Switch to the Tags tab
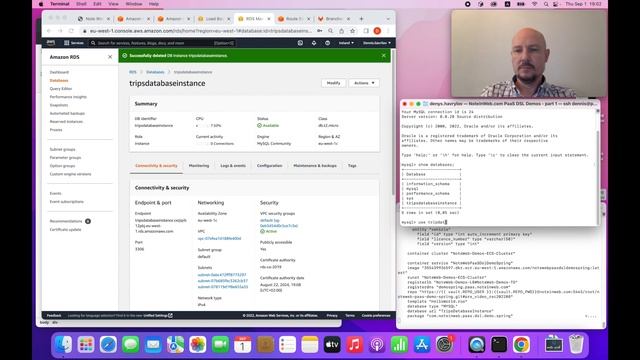Screen dimensions: 640x360 [352, 166]
